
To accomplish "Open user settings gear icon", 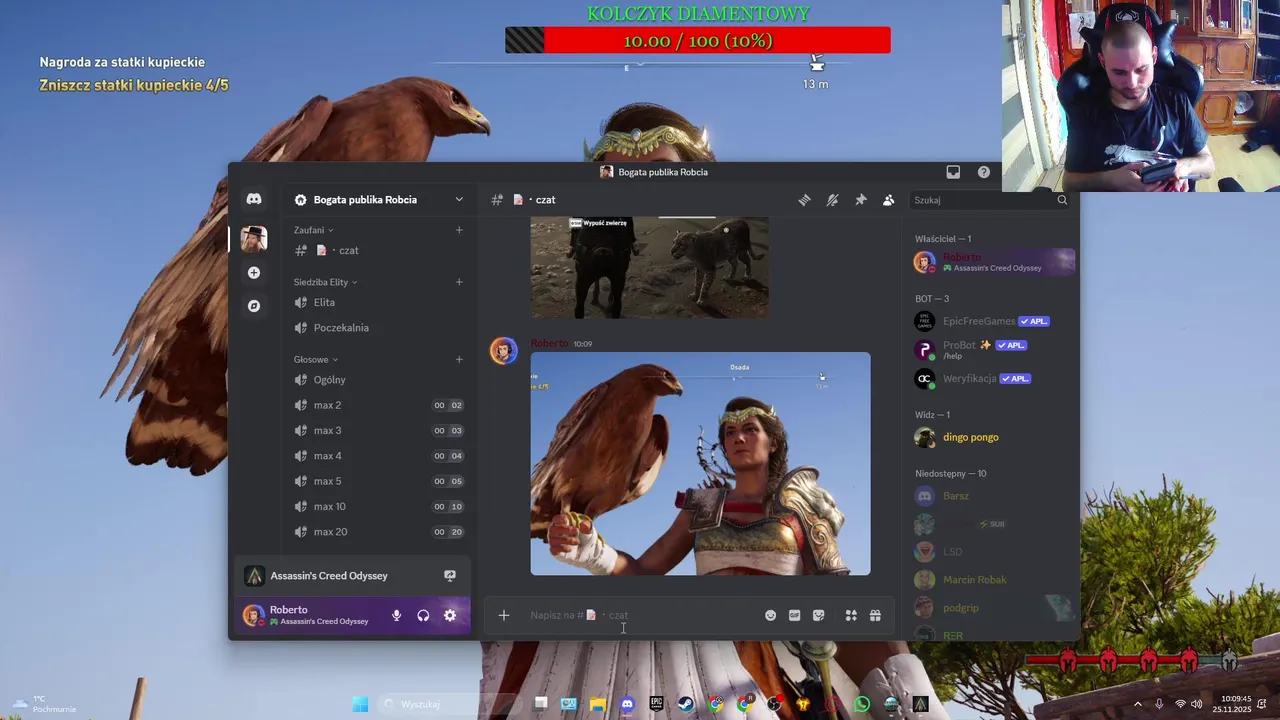I will coord(450,615).
